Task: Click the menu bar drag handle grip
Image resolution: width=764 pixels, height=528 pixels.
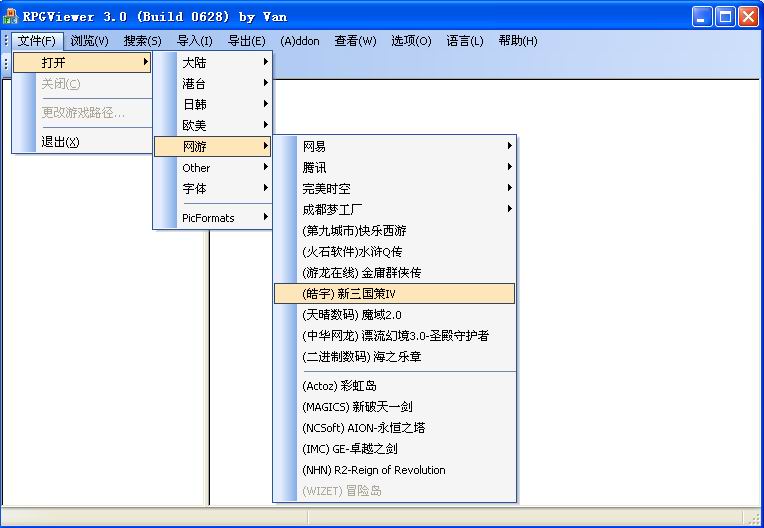Action: click(6, 41)
